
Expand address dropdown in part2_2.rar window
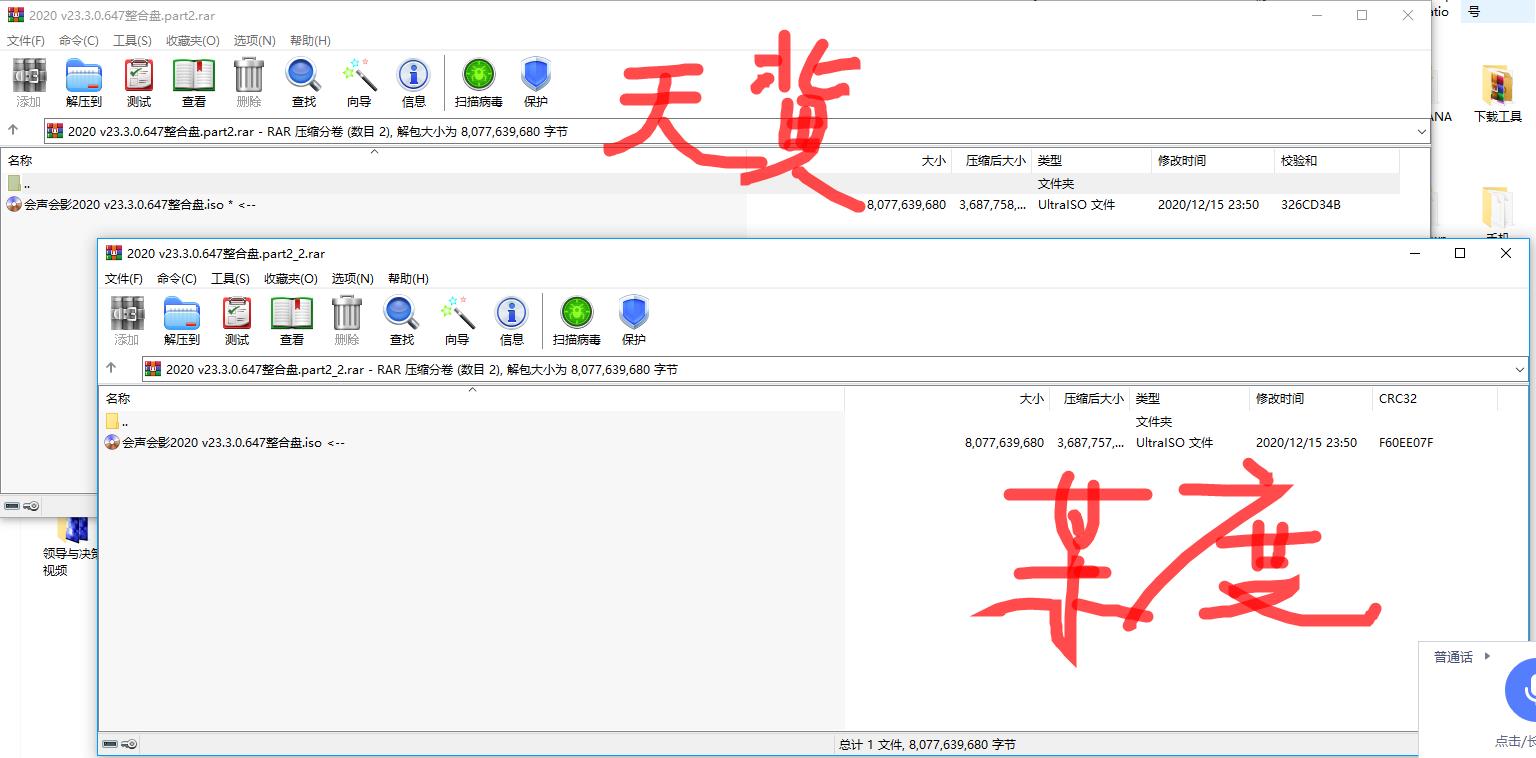[1520, 369]
